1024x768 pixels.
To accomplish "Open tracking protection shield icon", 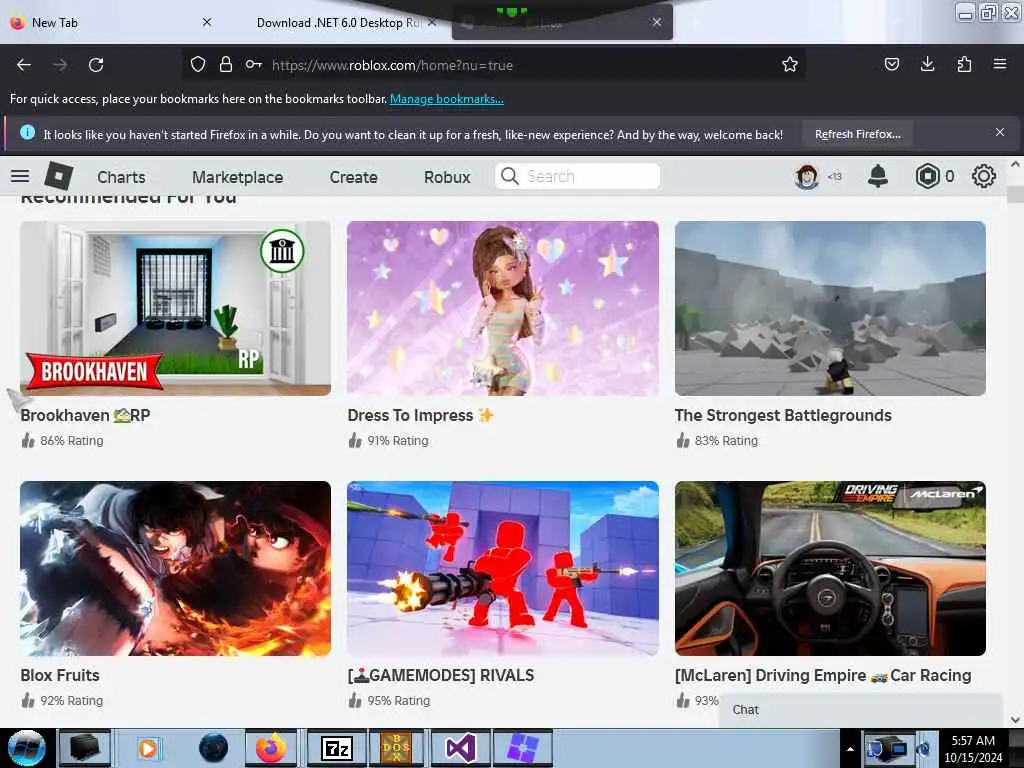I will (198, 64).
